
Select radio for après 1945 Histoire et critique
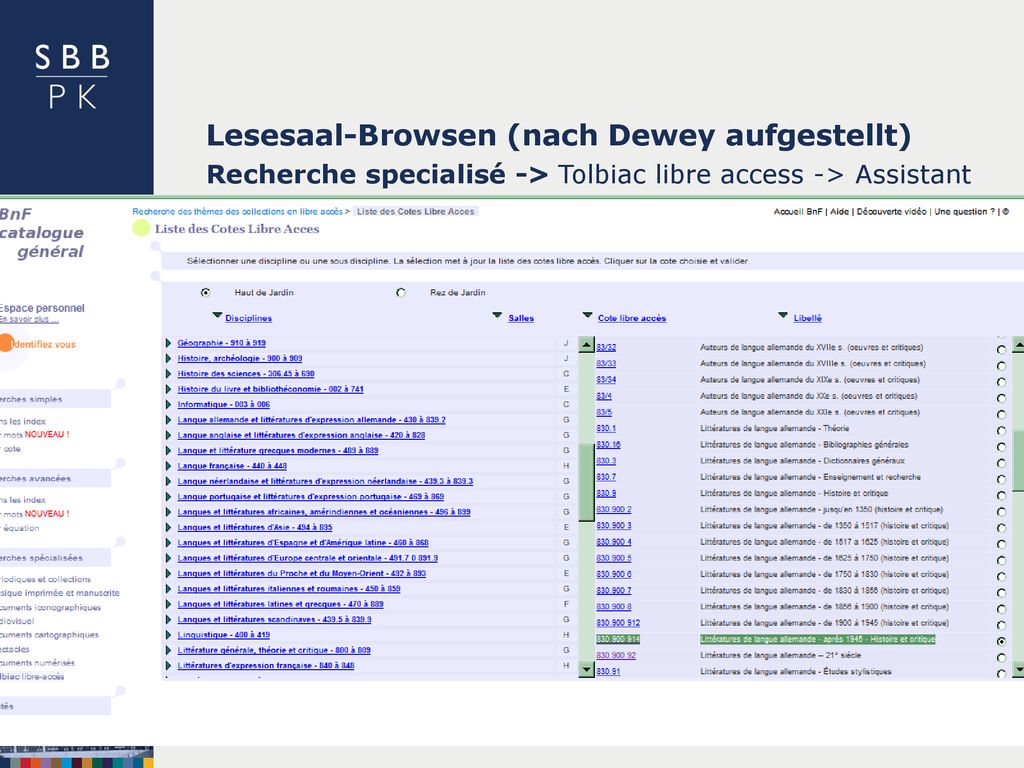click(x=1001, y=641)
